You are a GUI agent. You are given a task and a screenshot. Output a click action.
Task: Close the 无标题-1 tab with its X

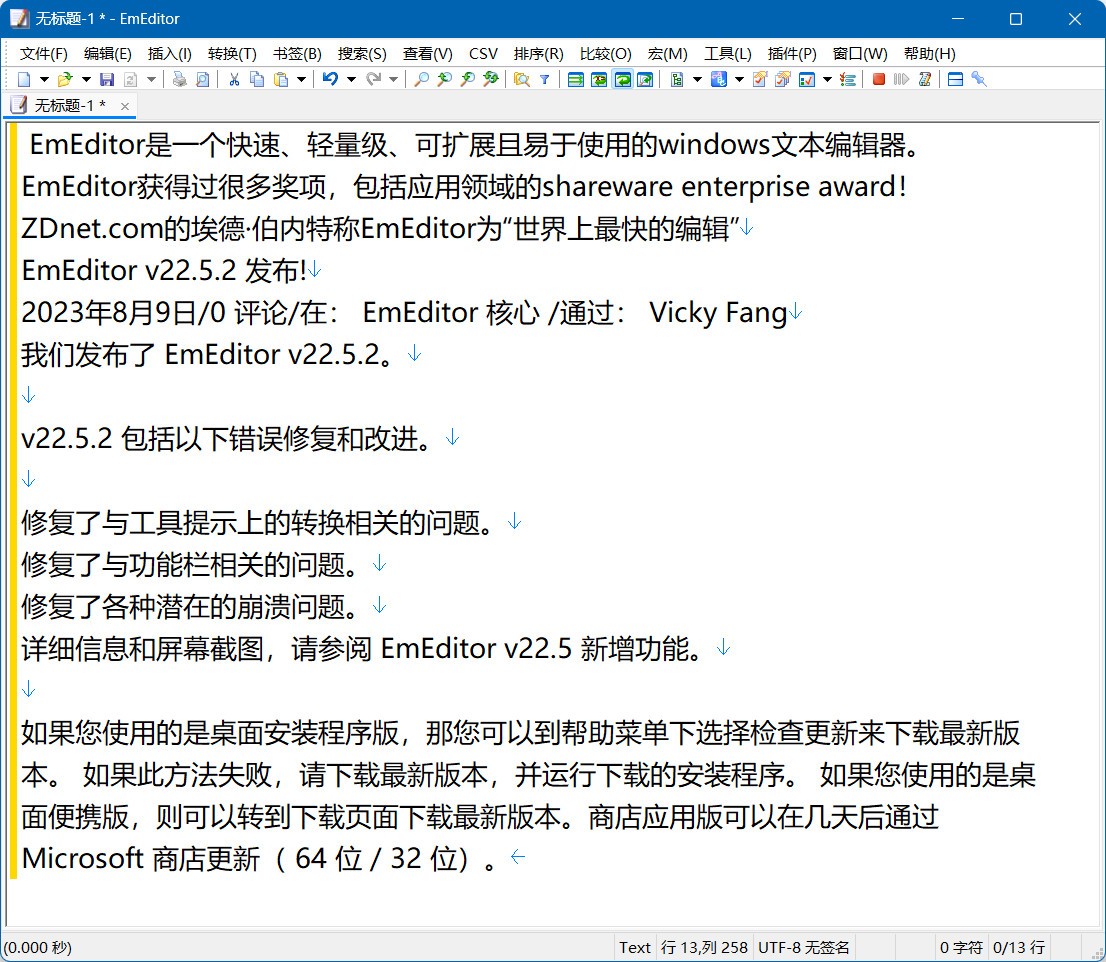[x=125, y=106]
